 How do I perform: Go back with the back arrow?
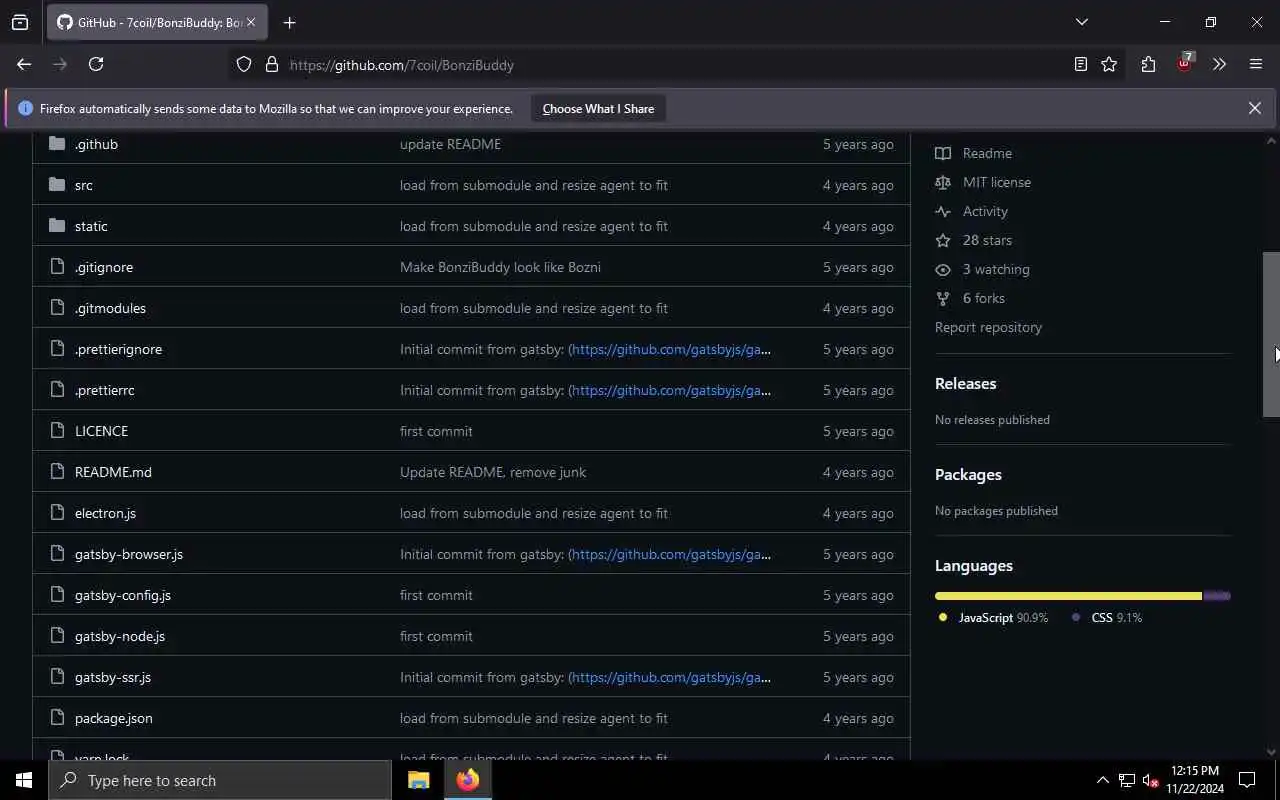coord(24,64)
